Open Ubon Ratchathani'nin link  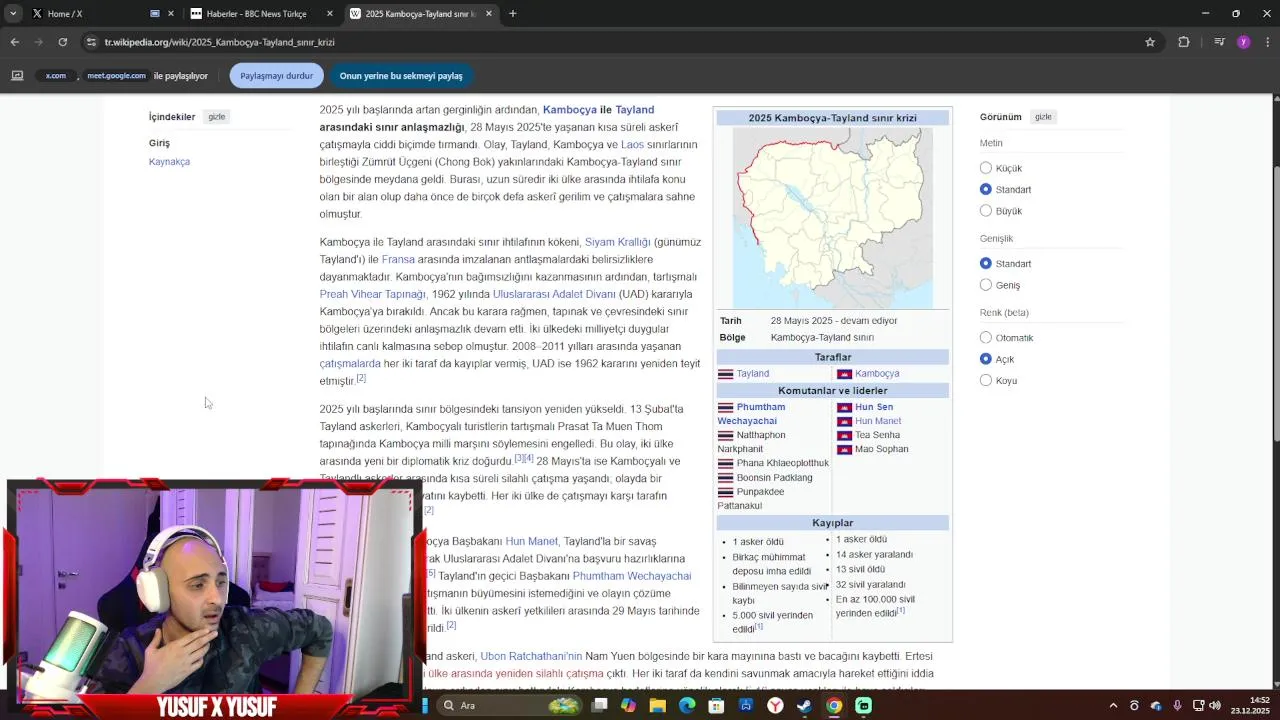(531, 657)
